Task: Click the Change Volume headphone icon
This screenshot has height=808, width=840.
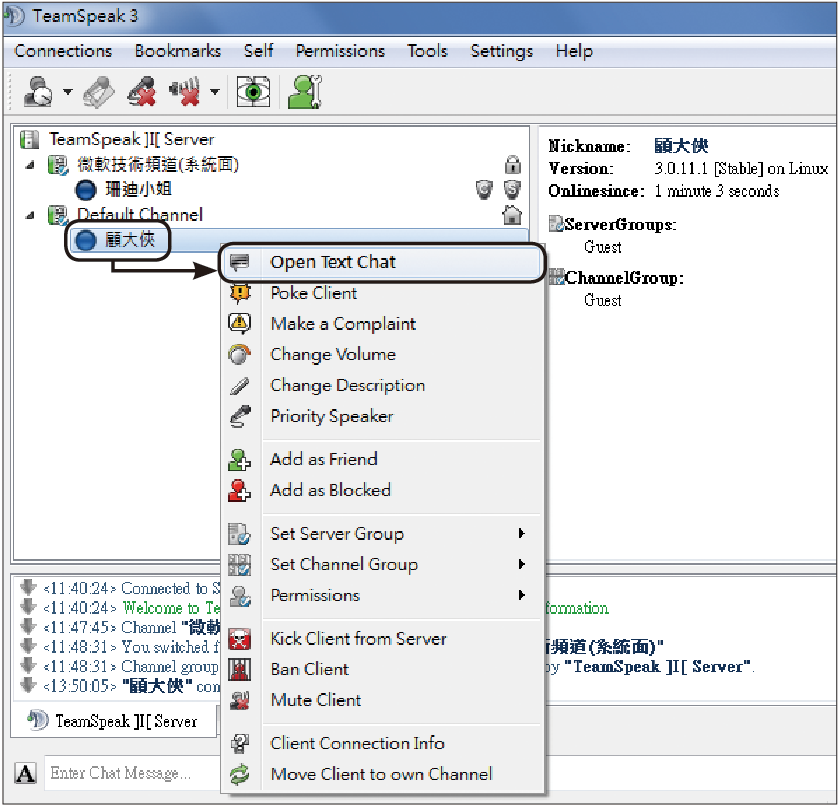Action: coord(239,354)
